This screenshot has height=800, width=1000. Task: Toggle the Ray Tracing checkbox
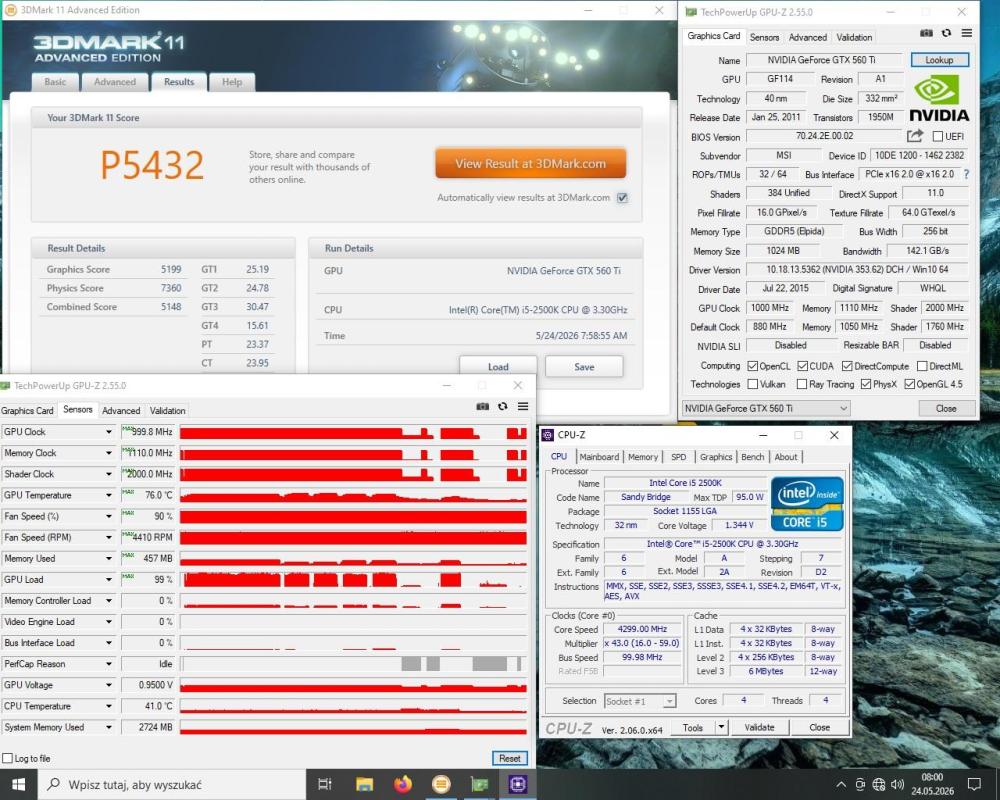click(802, 384)
